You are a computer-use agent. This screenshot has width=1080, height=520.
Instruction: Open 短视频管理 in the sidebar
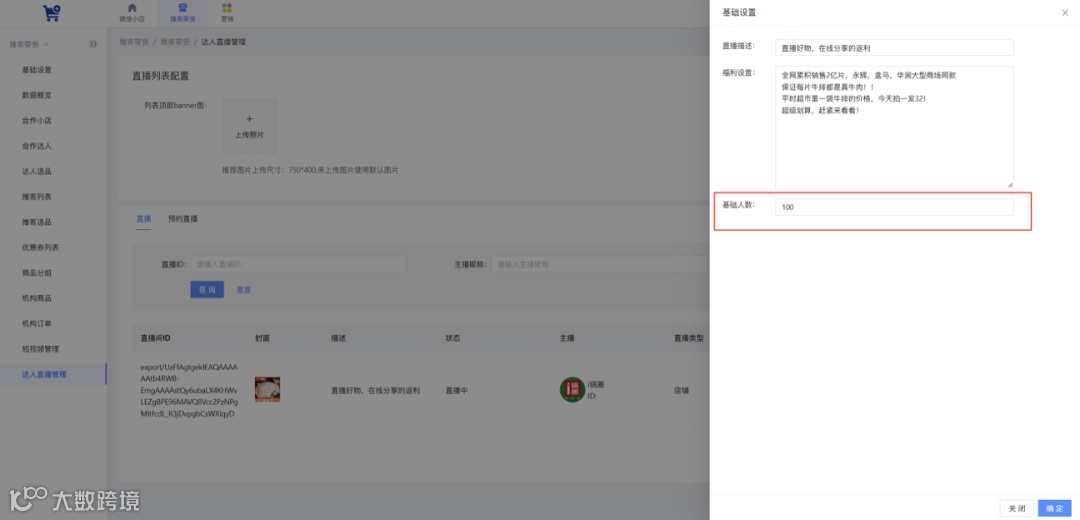point(39,349)
